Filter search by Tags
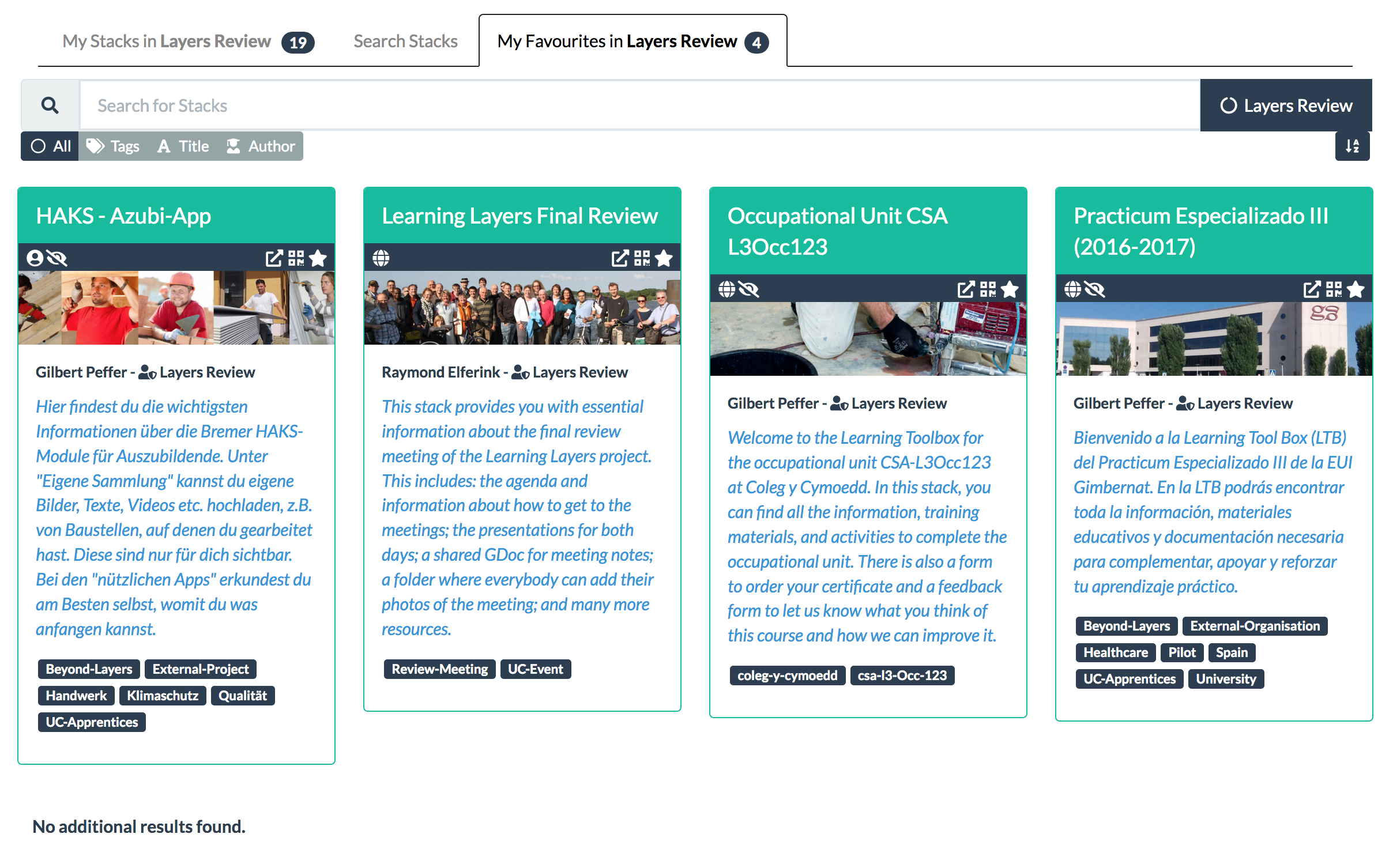This screenshot has height=868, width=1393. [x=113, y=146]
